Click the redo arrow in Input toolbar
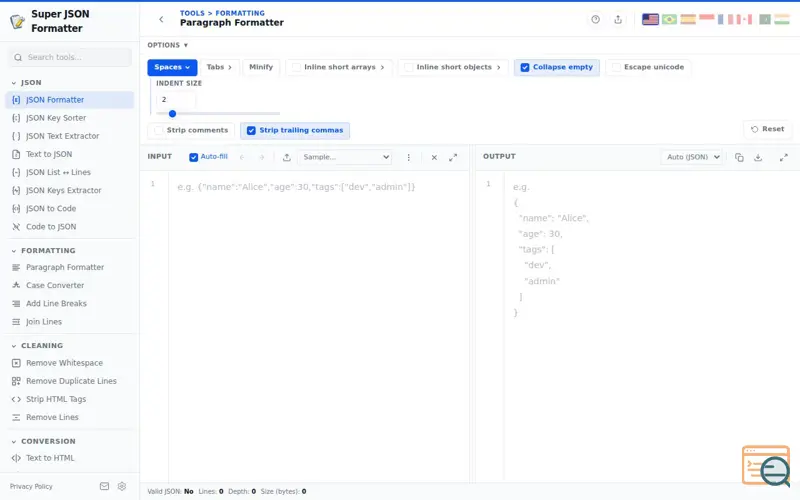800x500 pixels. [262, 157]
